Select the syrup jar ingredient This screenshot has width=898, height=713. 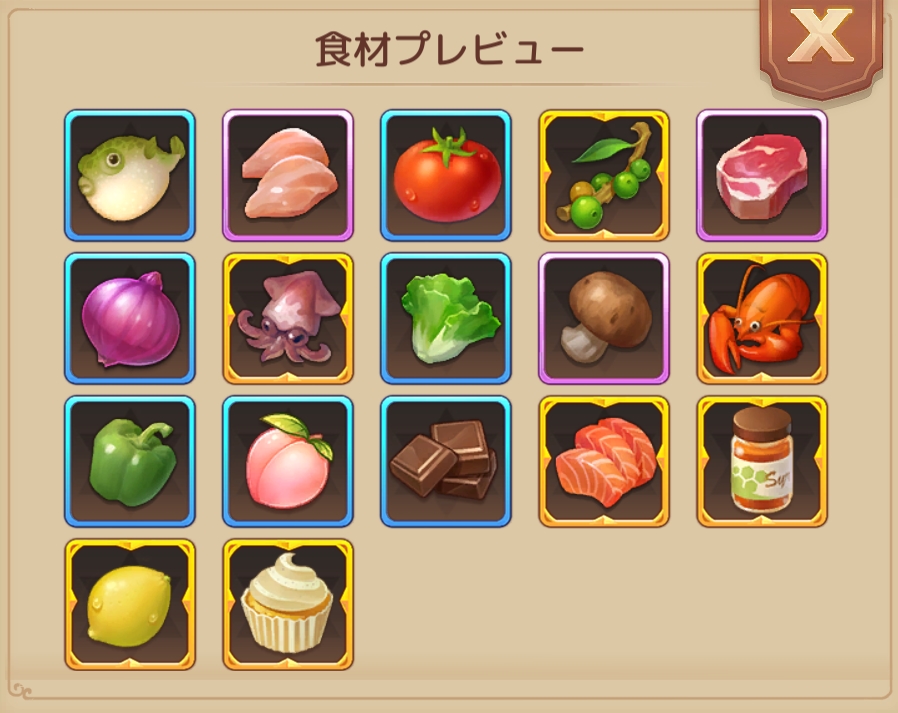point(762,462)
